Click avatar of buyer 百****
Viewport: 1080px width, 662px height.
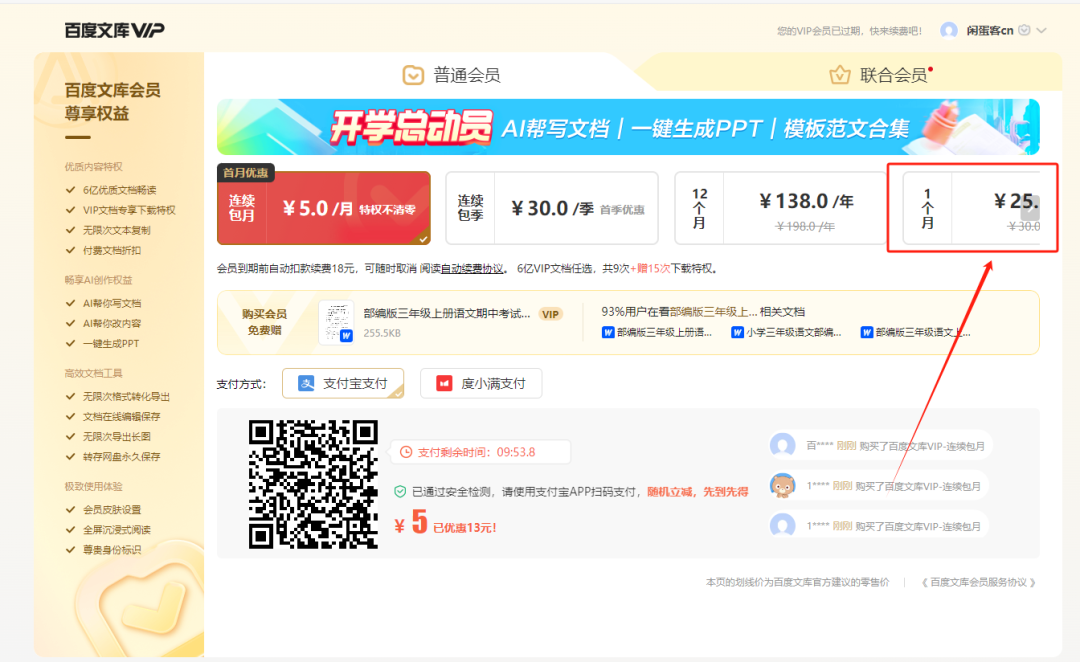pyautogui.click(x=782, y=446)
